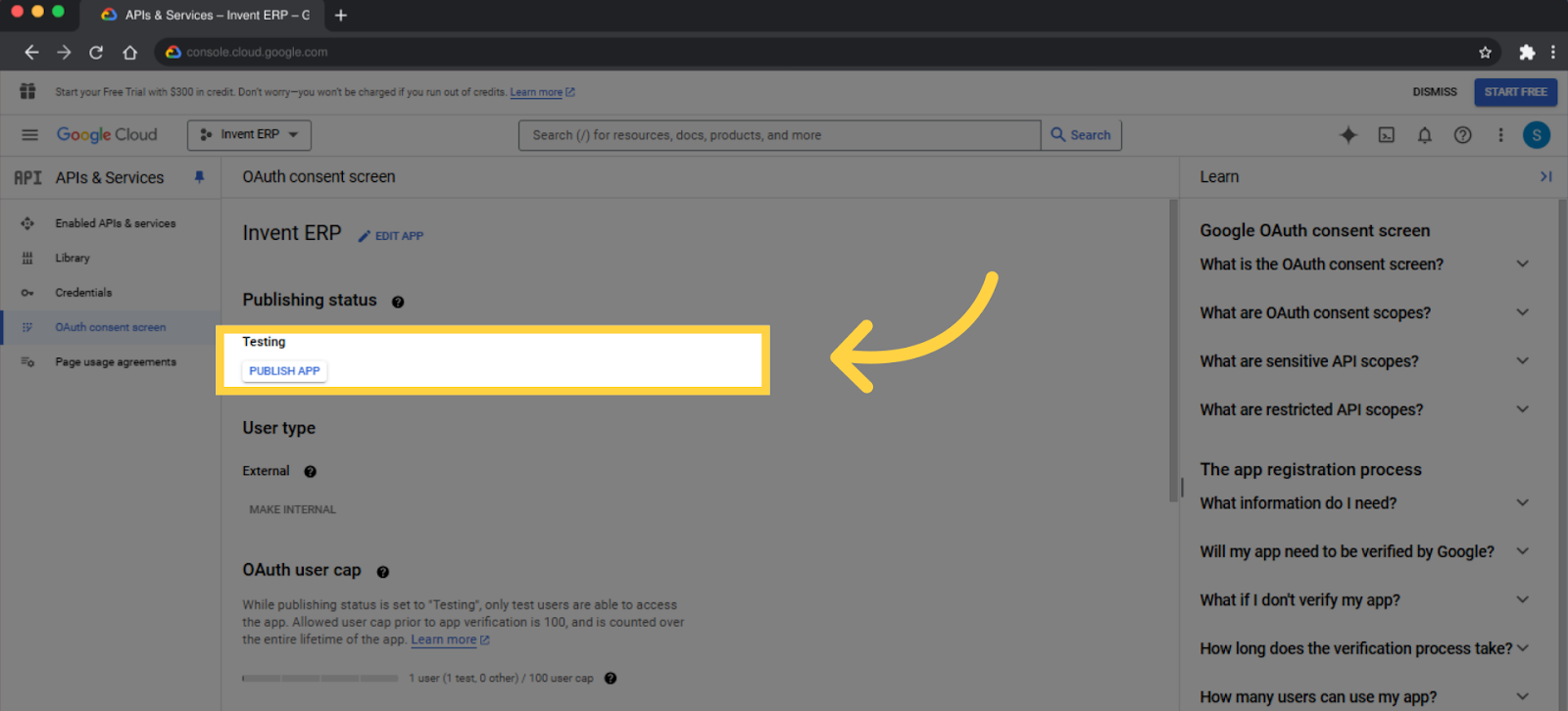Open Page usage agreements in the sidebar
The image size is (1568, 711).
111,362
